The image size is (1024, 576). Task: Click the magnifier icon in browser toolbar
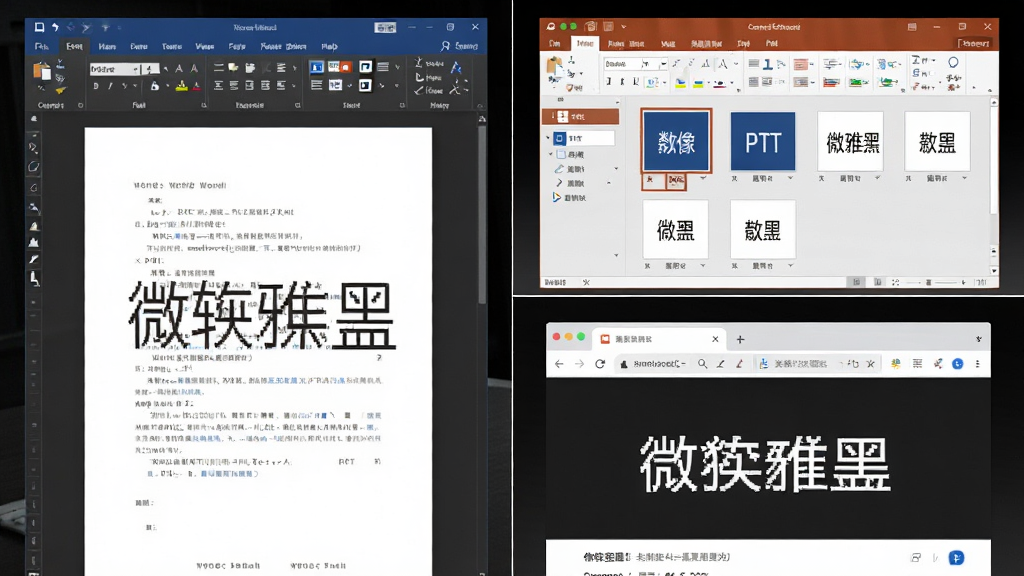(702, 364)
